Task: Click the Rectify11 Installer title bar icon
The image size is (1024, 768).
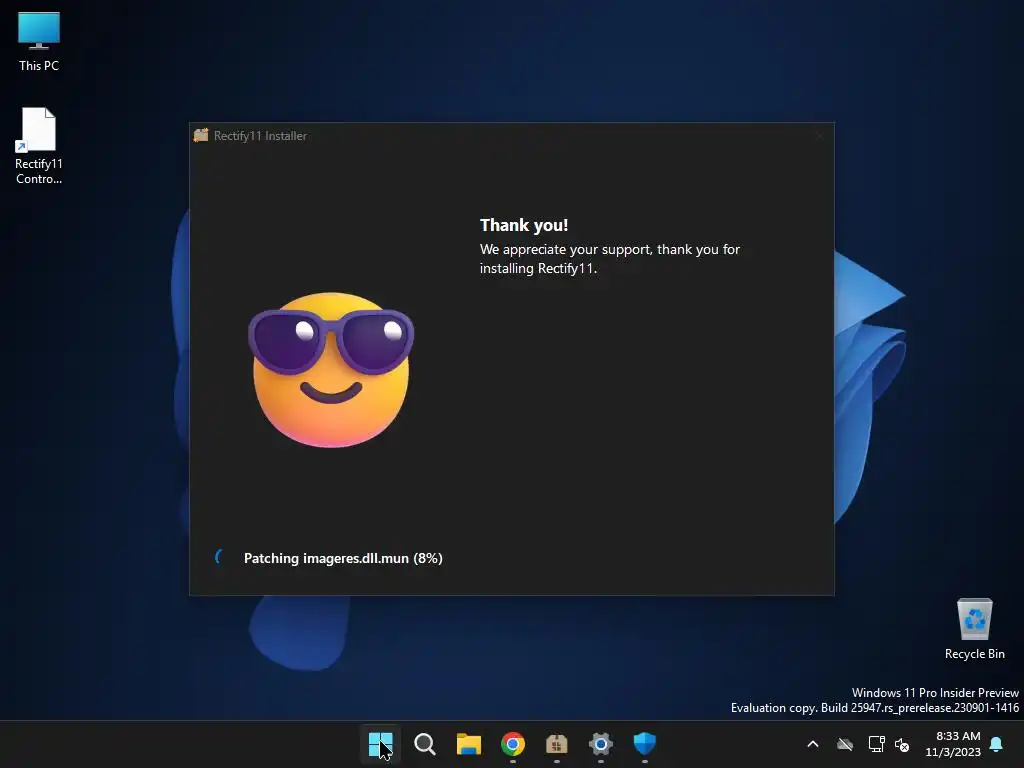Action: pyautogui.click(x=201, y=135)
